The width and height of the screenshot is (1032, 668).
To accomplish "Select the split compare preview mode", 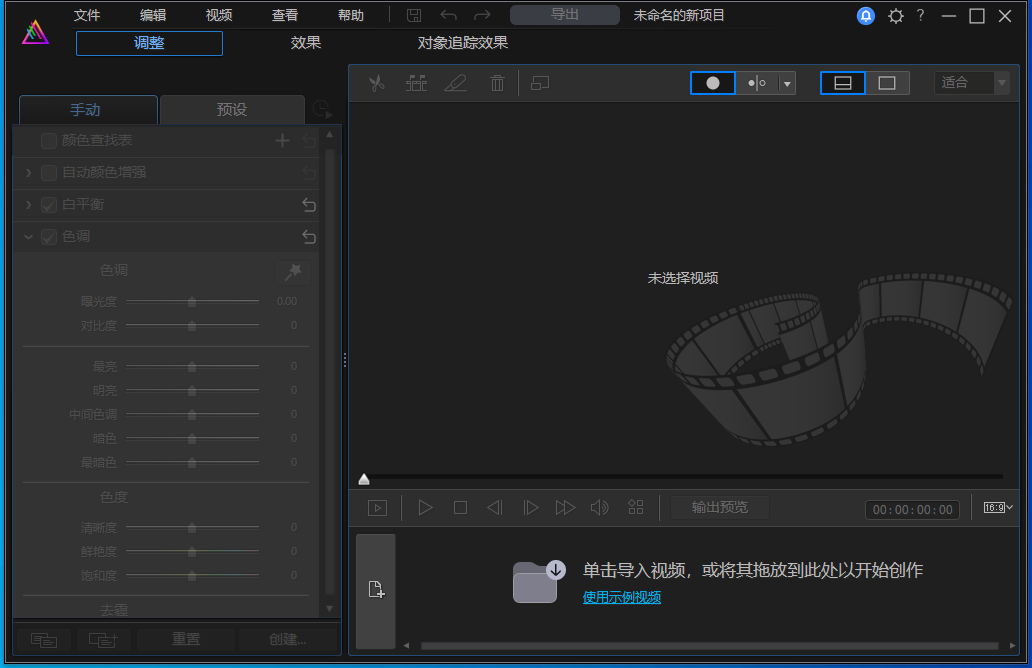I will (x=757, y=83).
